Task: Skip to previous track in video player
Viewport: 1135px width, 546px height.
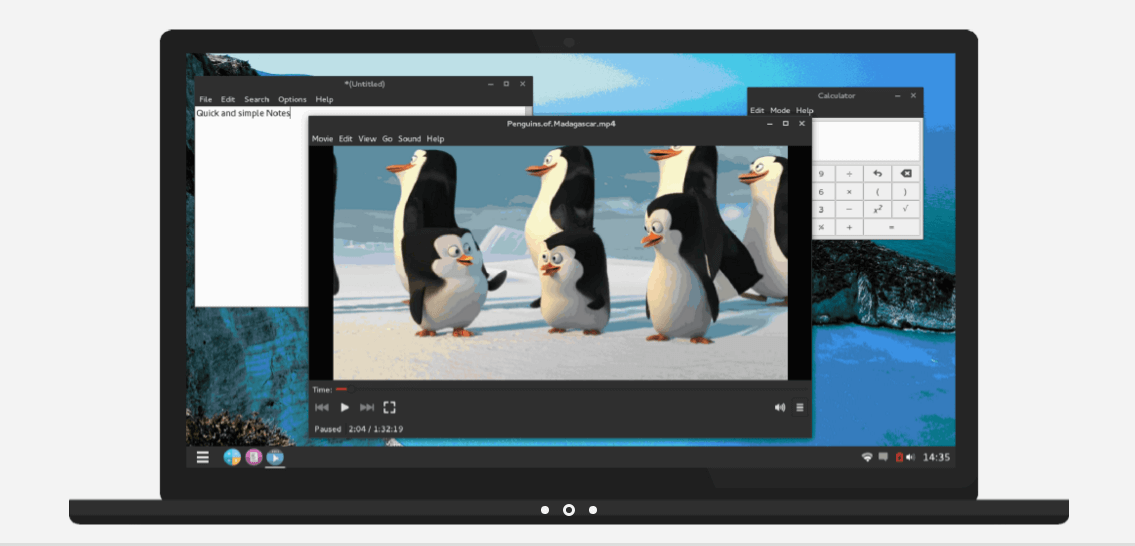Action: click(322, 408)
